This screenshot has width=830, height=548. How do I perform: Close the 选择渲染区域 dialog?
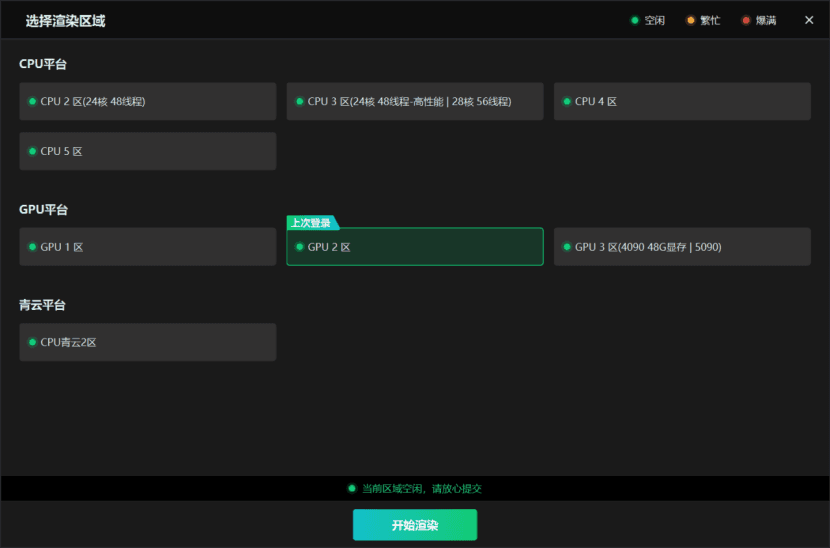pyautogui.click(x=809, y=20)
